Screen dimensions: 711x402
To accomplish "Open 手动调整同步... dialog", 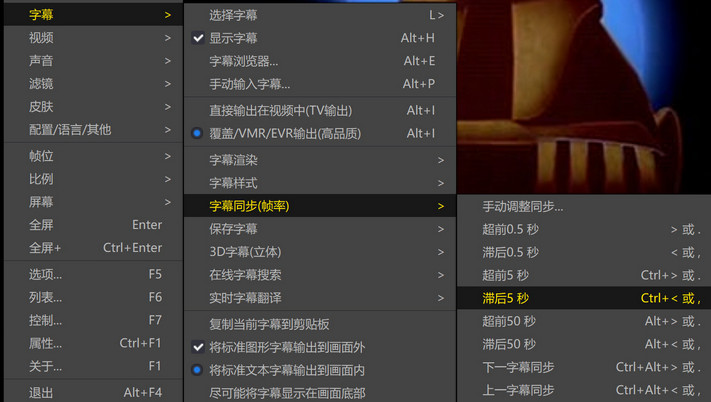I will pos(584,207).
